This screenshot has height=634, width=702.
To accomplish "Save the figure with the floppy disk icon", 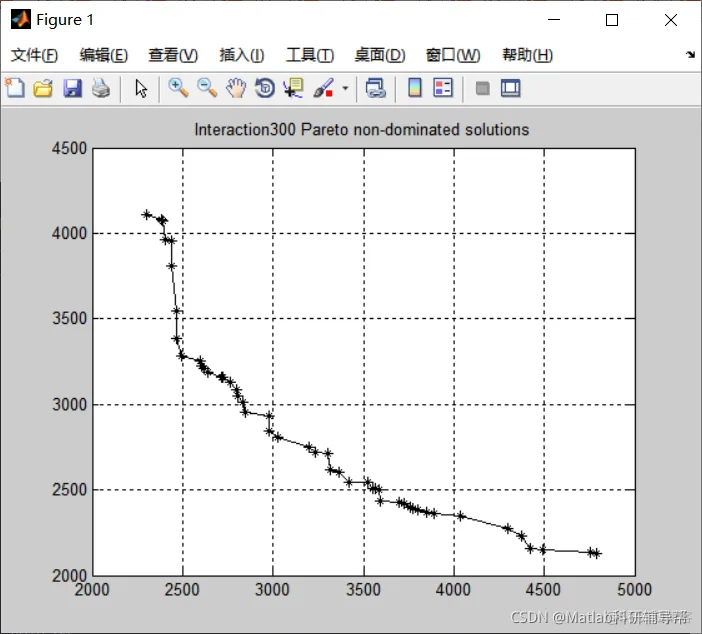I will (72, 88).
